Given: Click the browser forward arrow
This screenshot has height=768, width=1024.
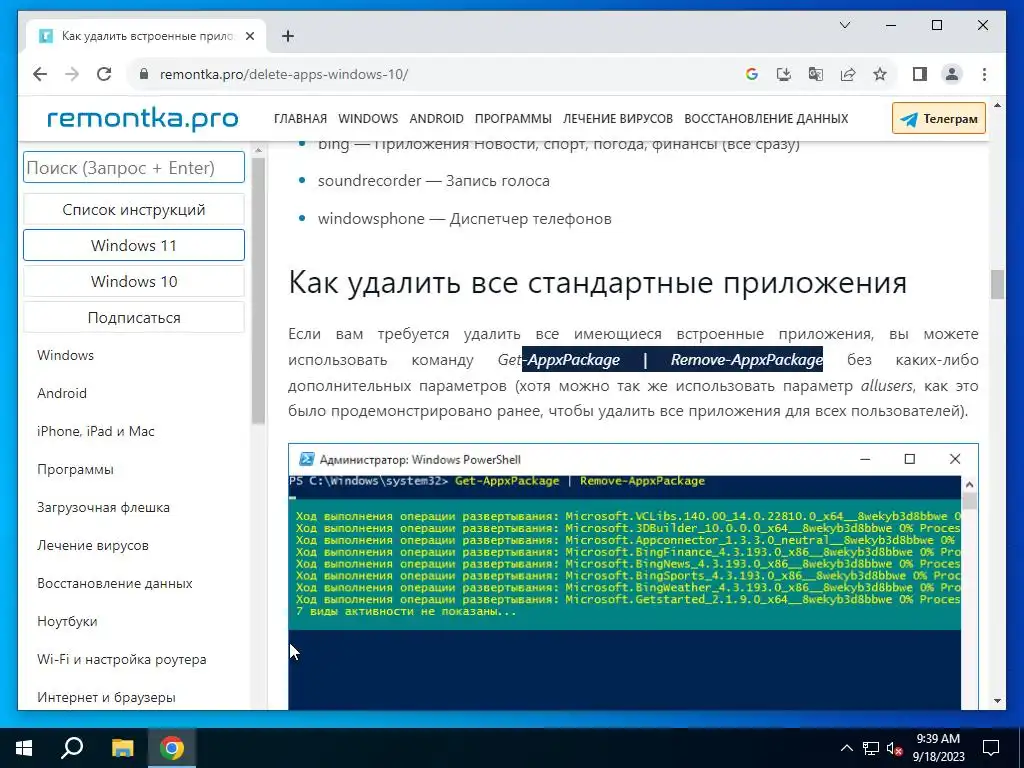Looking at the screenshot, I should click(72, 74).
